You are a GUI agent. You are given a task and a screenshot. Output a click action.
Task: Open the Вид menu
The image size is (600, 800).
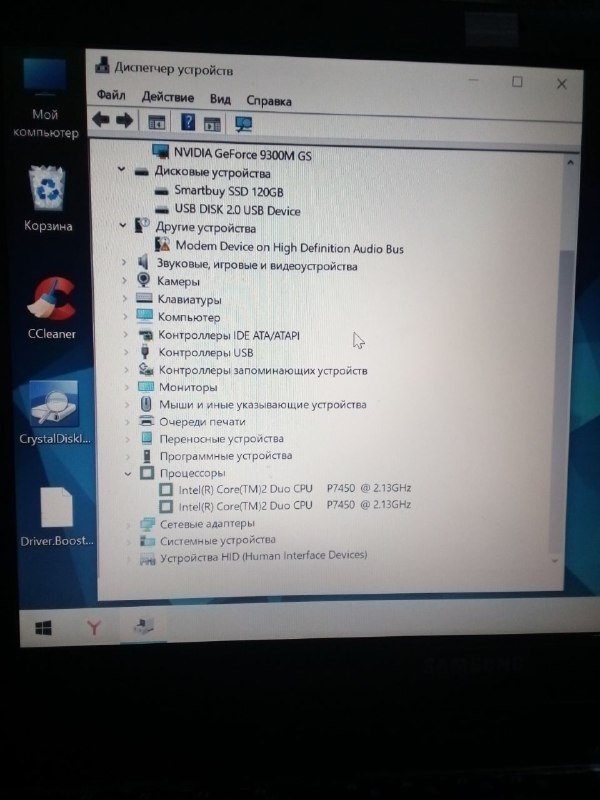coord(220,99)
